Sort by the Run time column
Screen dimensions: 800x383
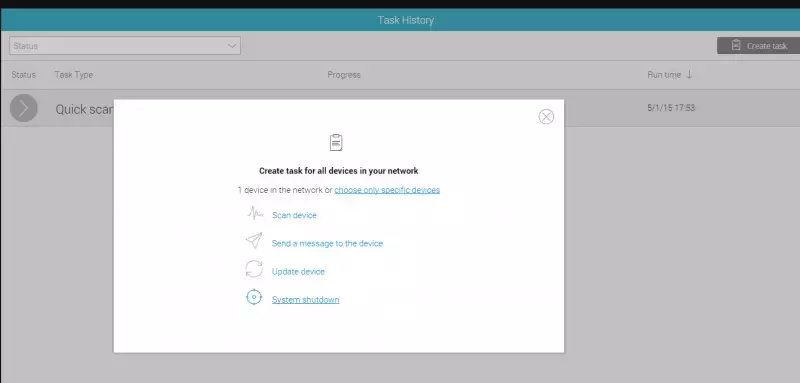pos(664,74)
